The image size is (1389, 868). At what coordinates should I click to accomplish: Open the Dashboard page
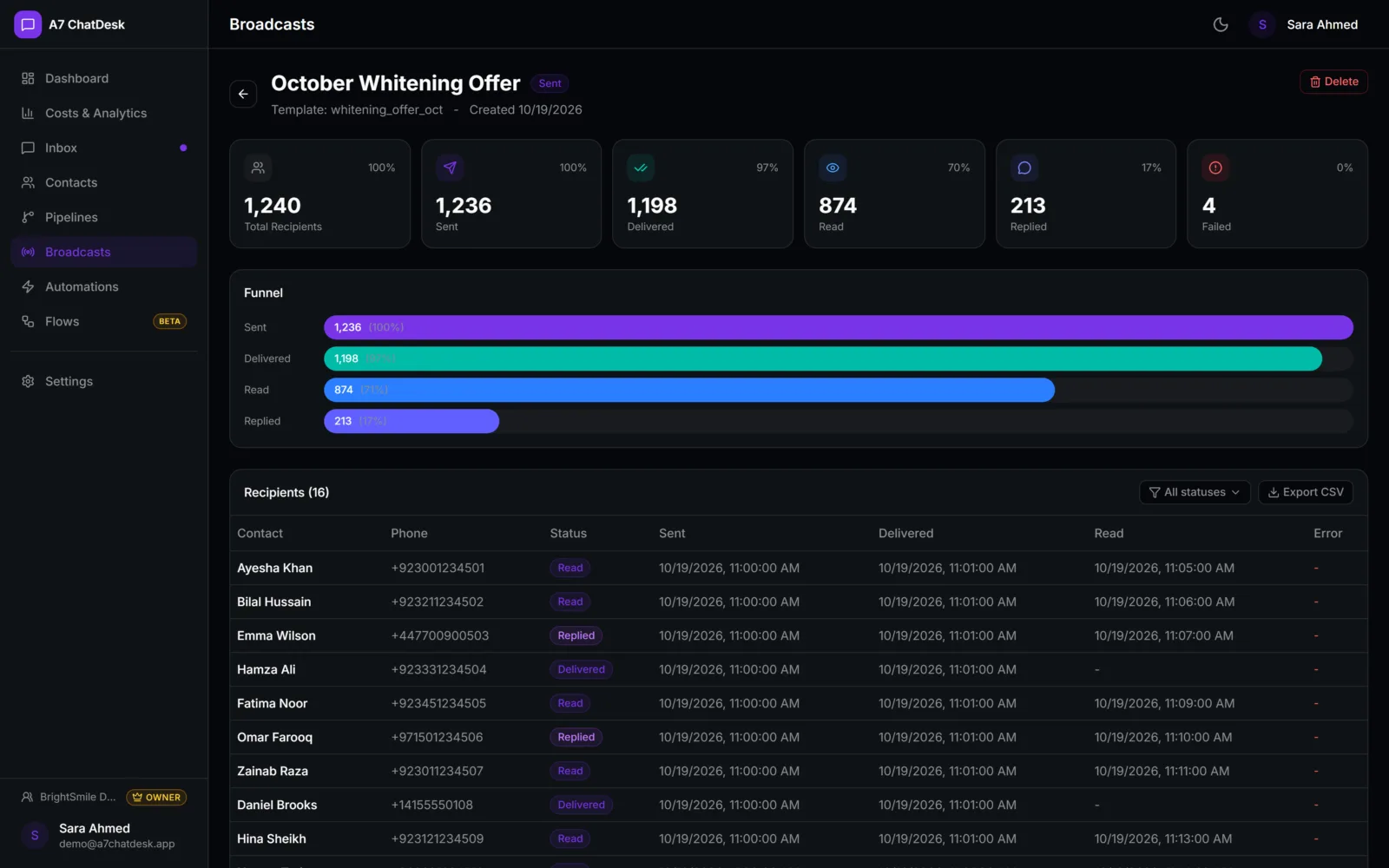[x=104, y=78]
